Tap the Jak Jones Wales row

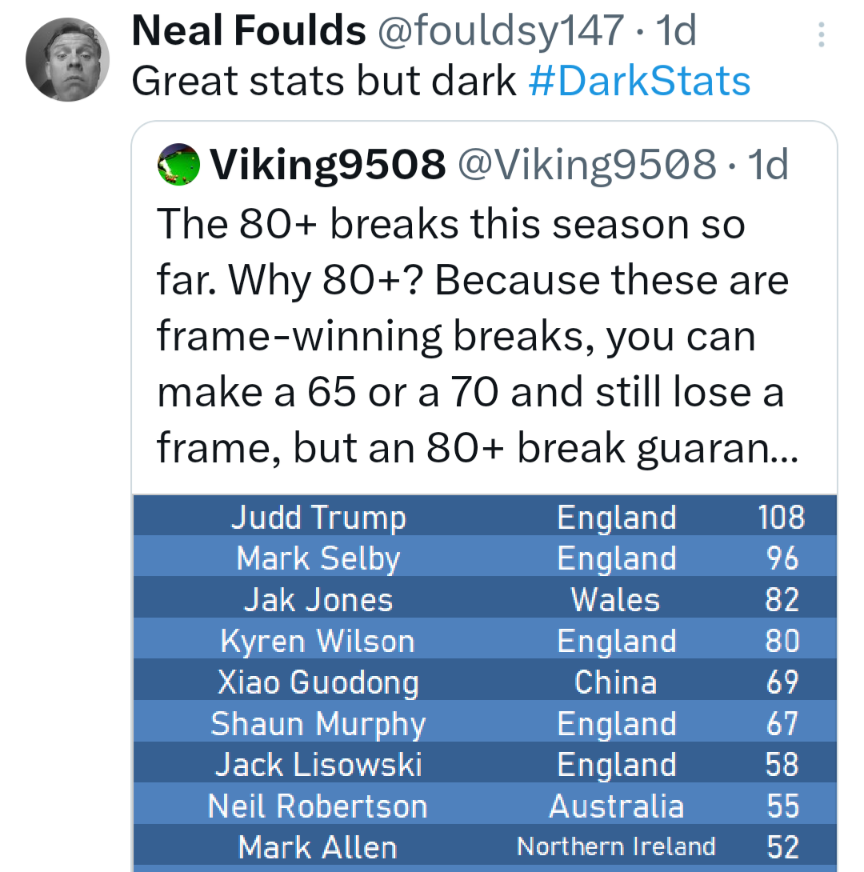[484, 600]
